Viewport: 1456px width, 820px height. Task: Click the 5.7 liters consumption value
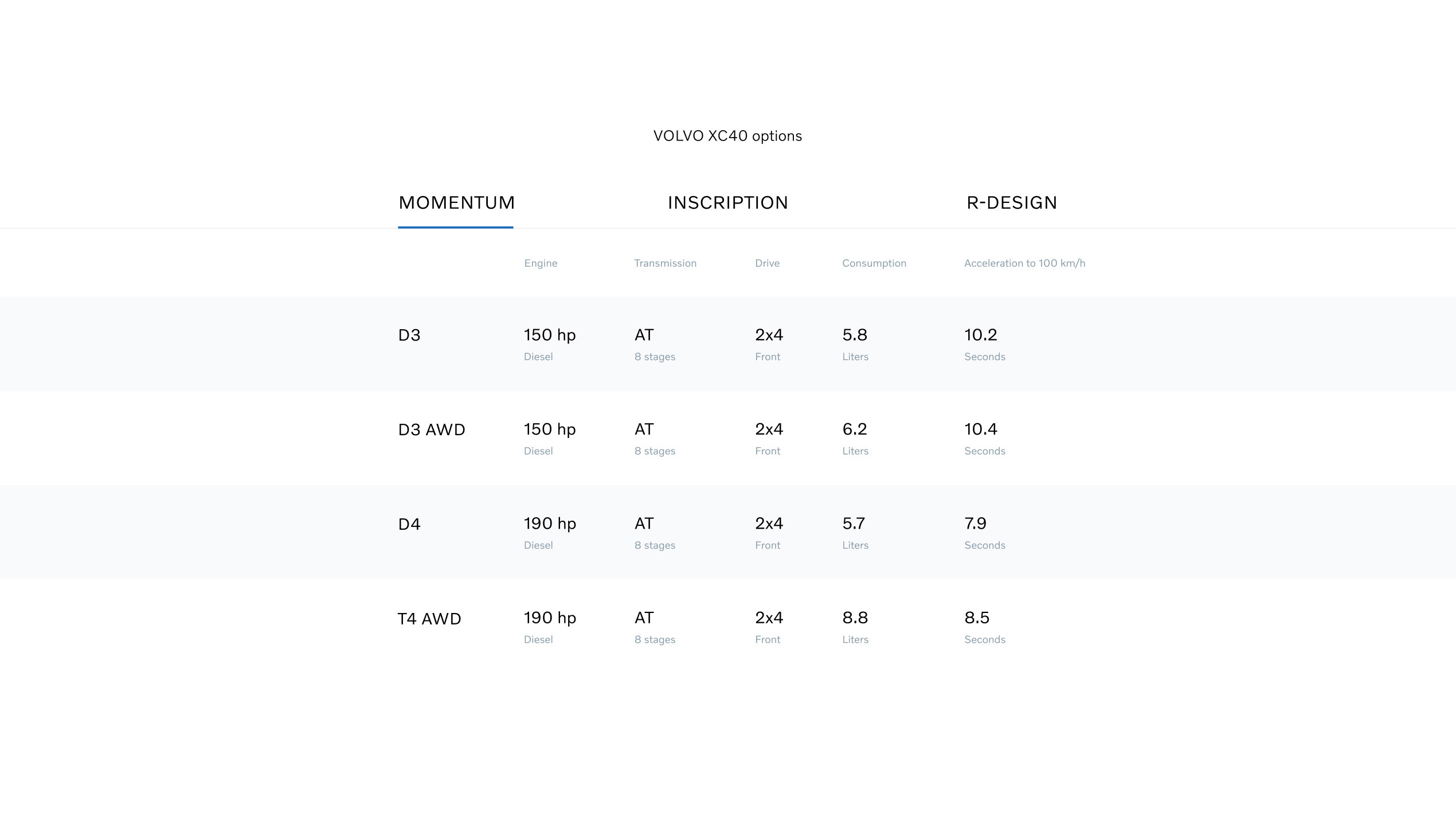click(x=854, y=524)
